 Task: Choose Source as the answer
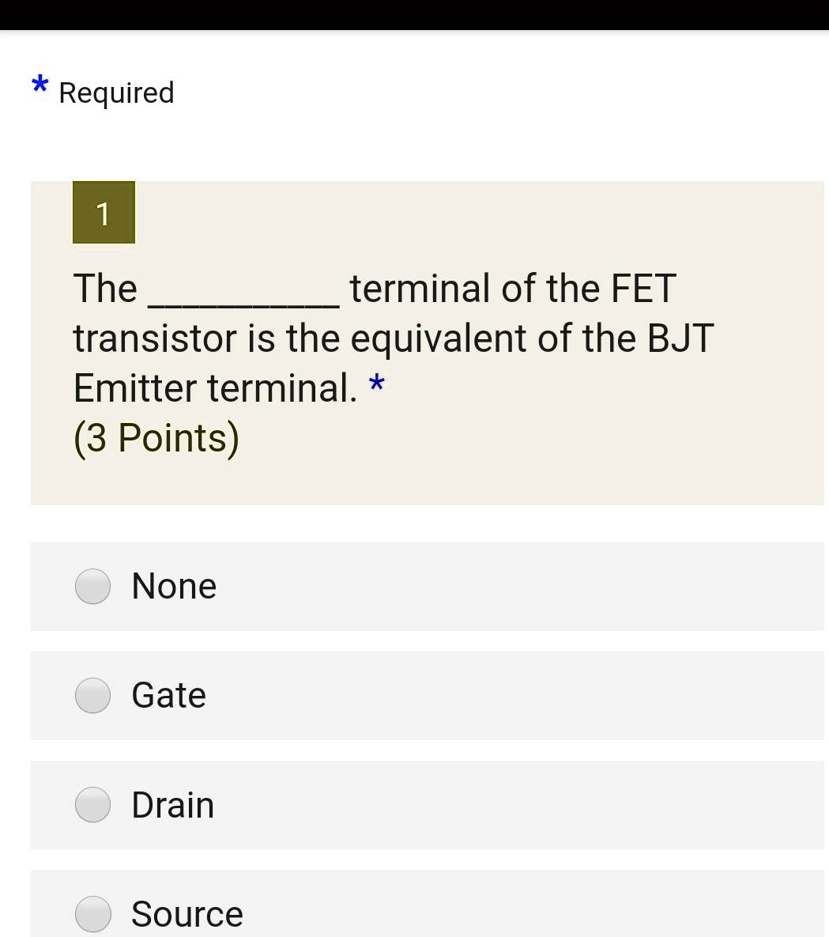tap(92, 913)
